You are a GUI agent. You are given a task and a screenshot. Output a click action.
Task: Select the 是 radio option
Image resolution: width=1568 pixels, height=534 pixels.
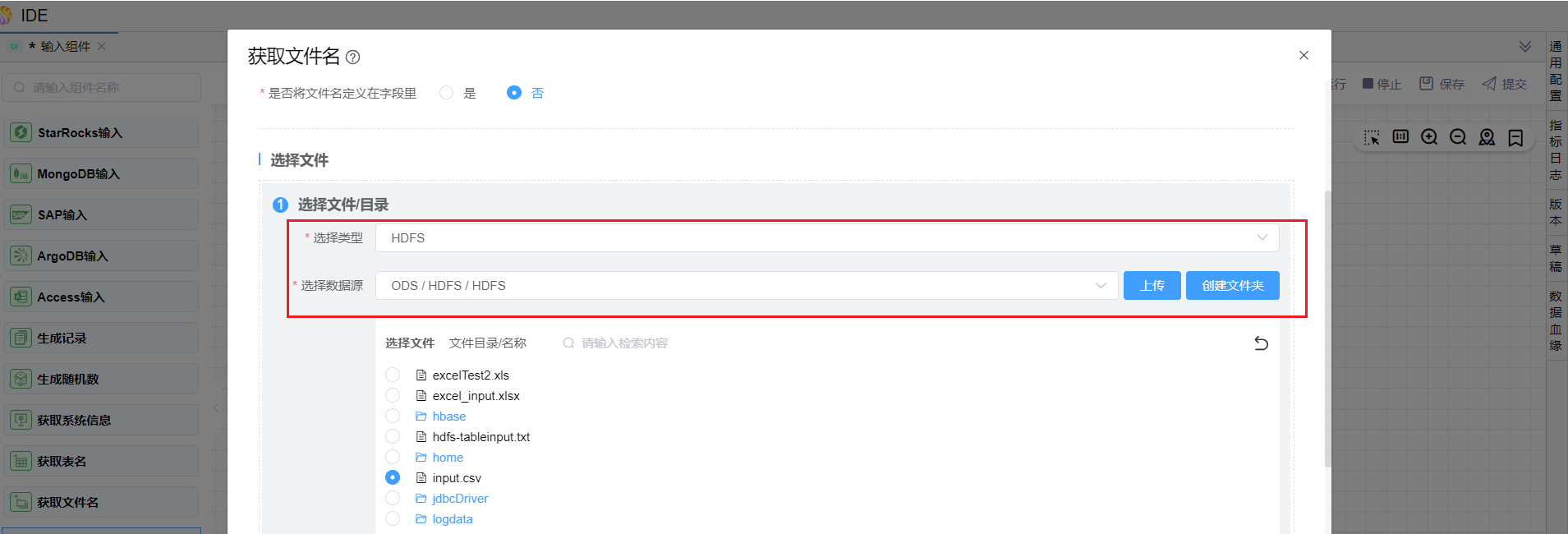[446, 93]
